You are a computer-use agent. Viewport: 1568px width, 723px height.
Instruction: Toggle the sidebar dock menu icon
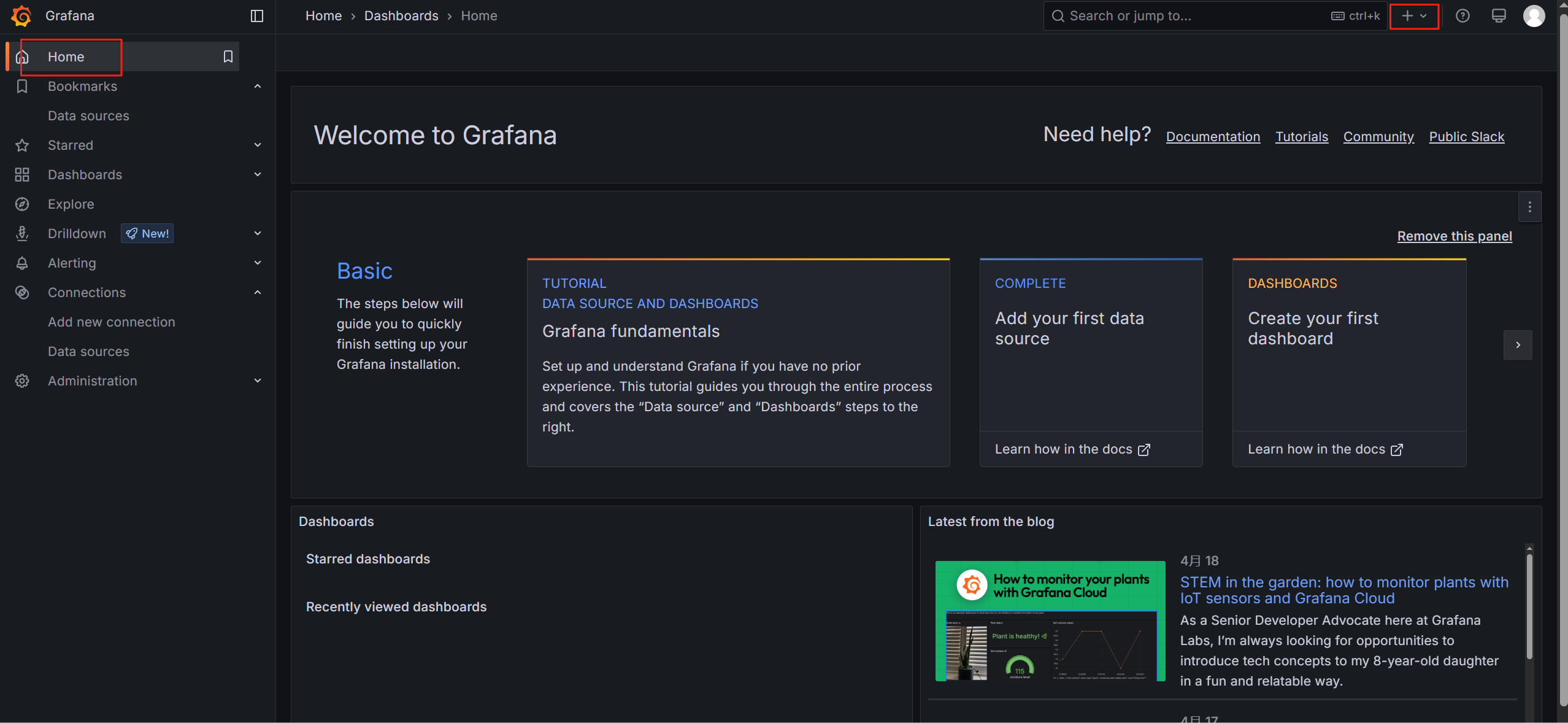(x=257, y=16)
